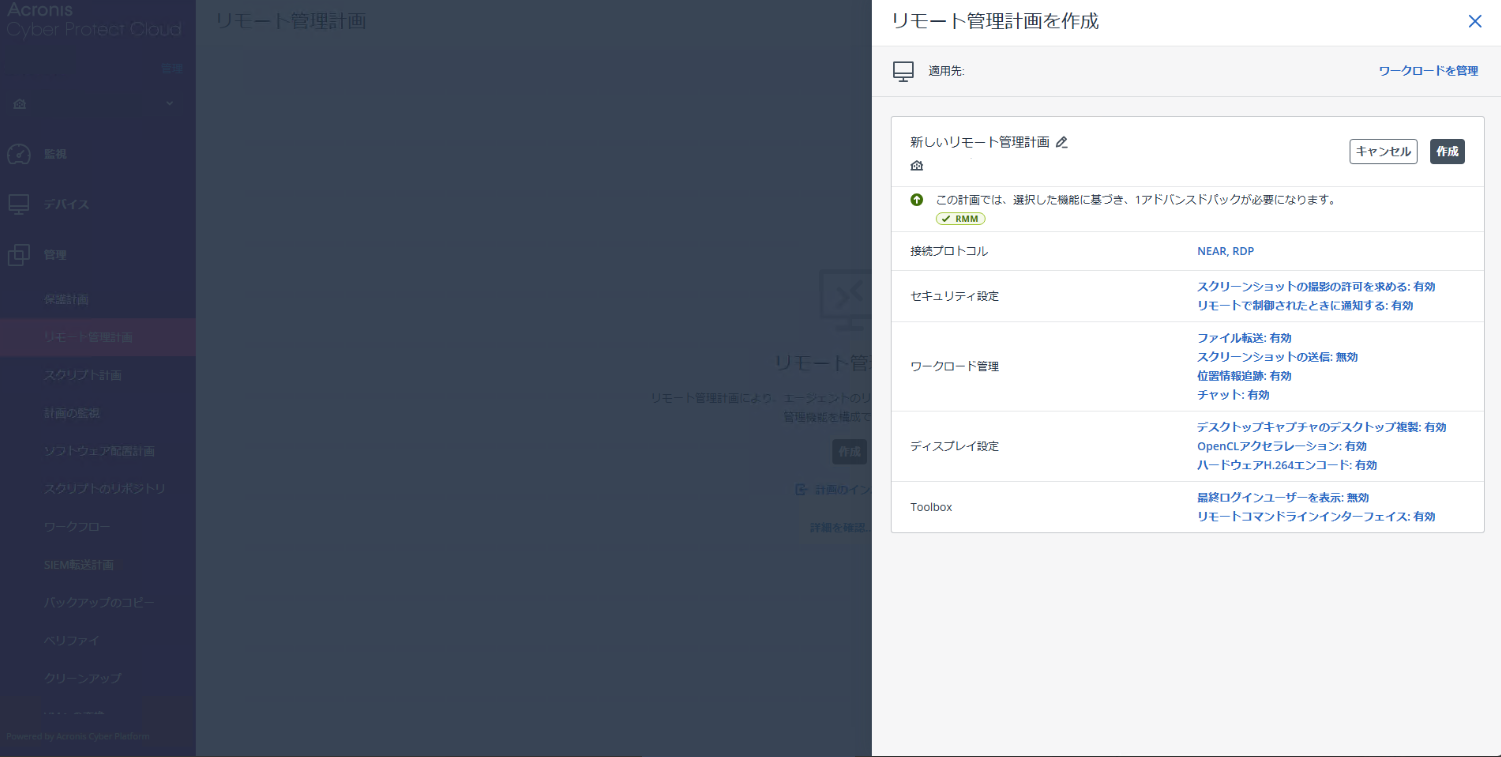Click the 監視 gauge icon in sidebar
Viewport: 1501px width, 757px height.
click(x=18, y=154)
